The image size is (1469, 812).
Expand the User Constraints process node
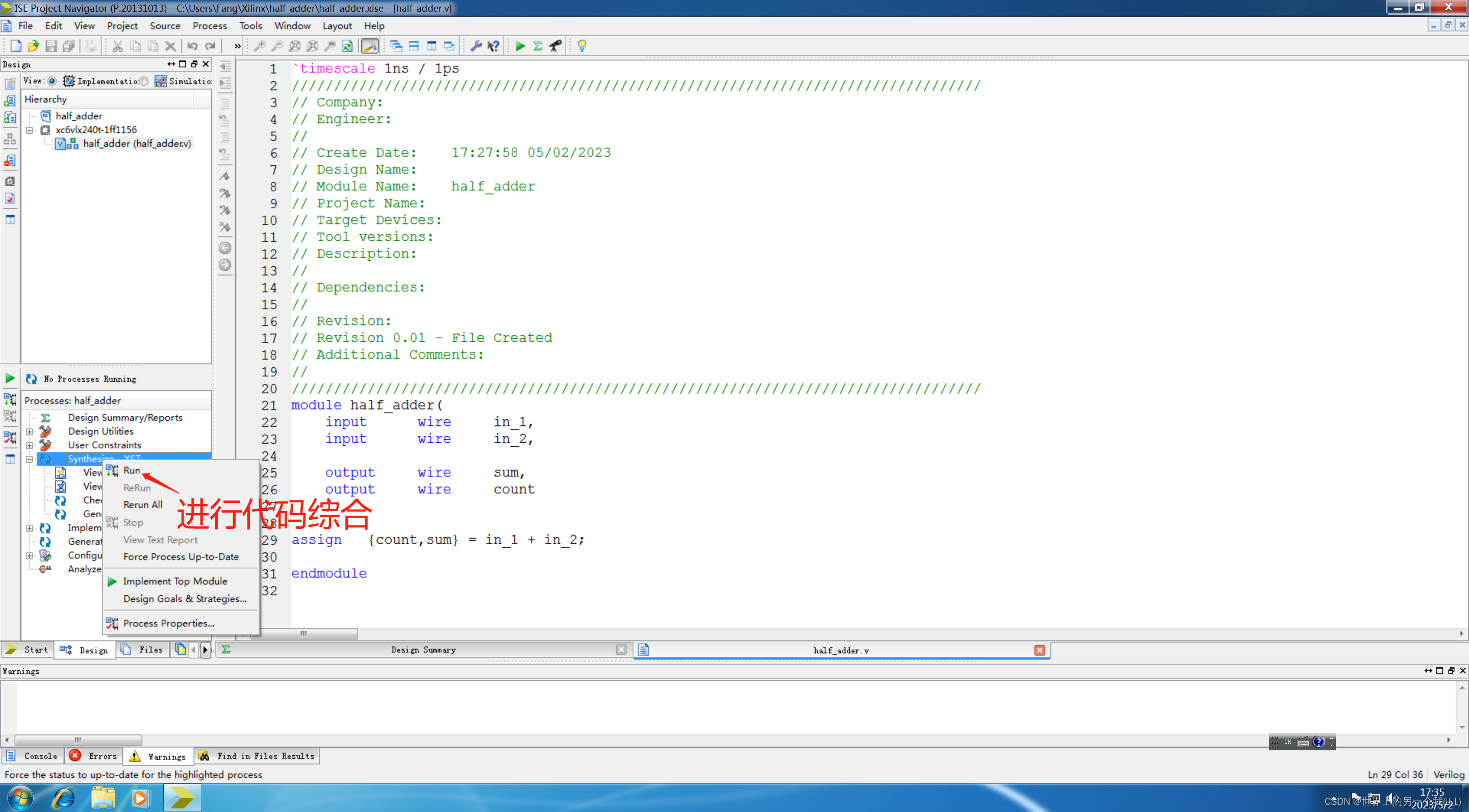[x=30, y=445]
